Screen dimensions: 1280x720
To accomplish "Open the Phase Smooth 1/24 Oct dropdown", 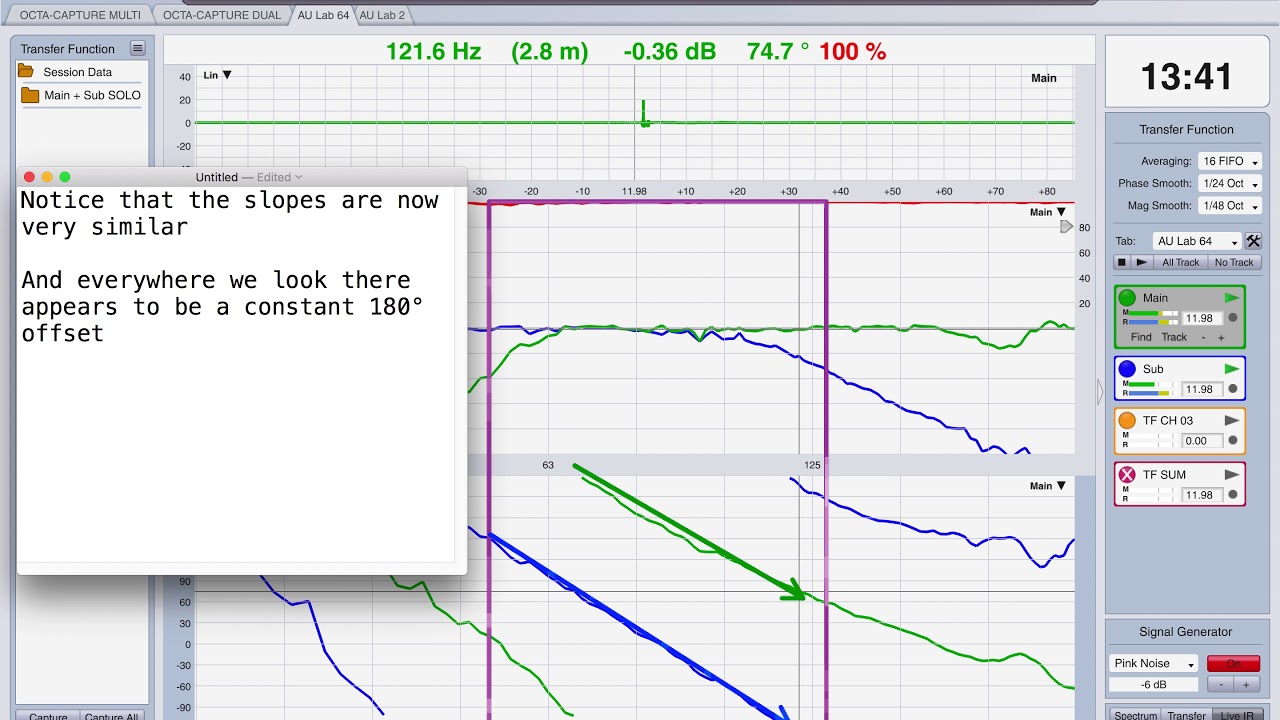I will [x=1230, y=183].
